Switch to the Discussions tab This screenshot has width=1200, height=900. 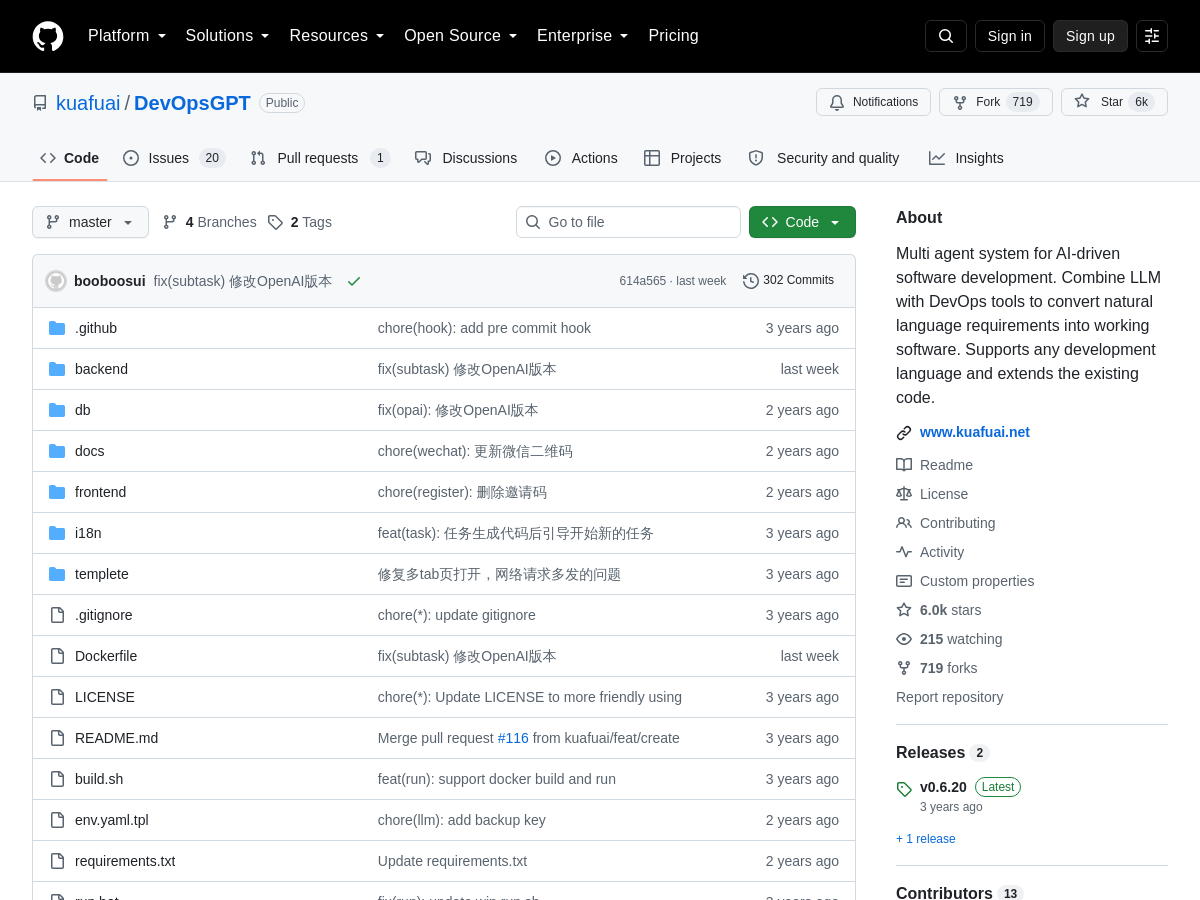click(466, 158)
